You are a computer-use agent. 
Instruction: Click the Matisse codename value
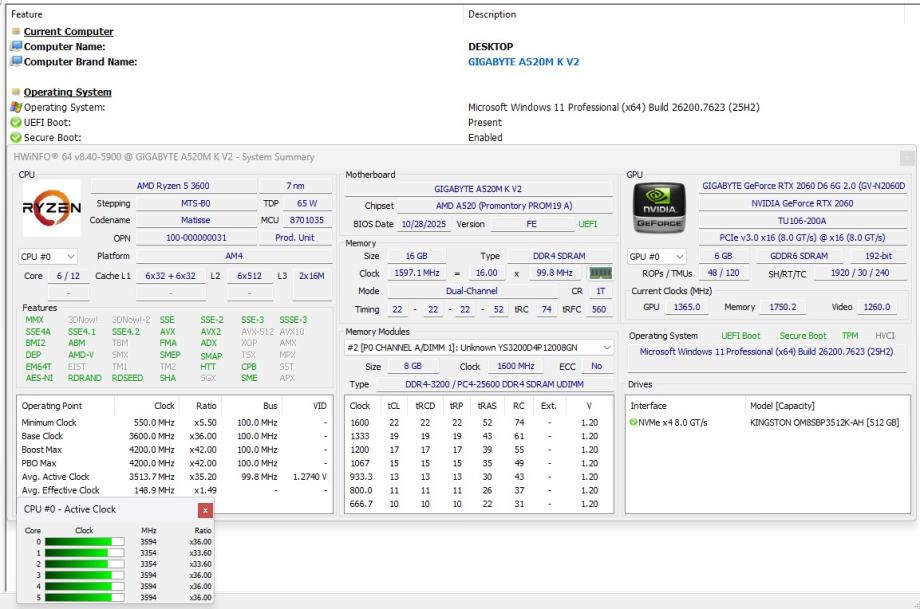point(195,220)
